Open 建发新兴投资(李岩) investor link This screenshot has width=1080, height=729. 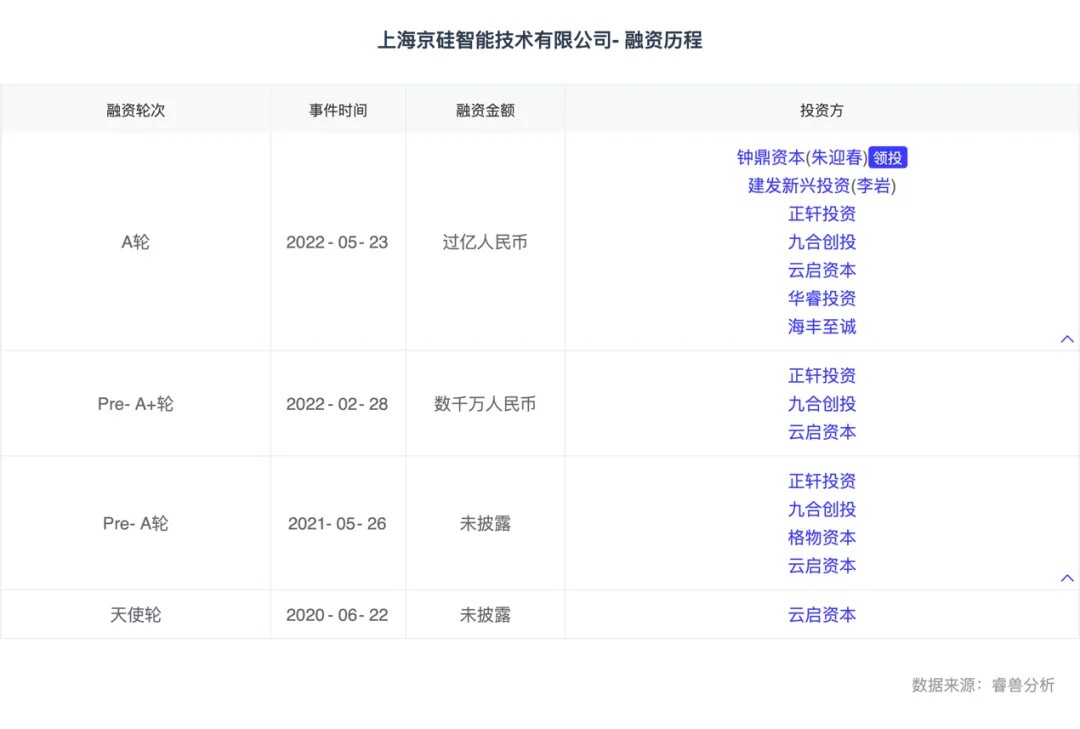[822, 186]
